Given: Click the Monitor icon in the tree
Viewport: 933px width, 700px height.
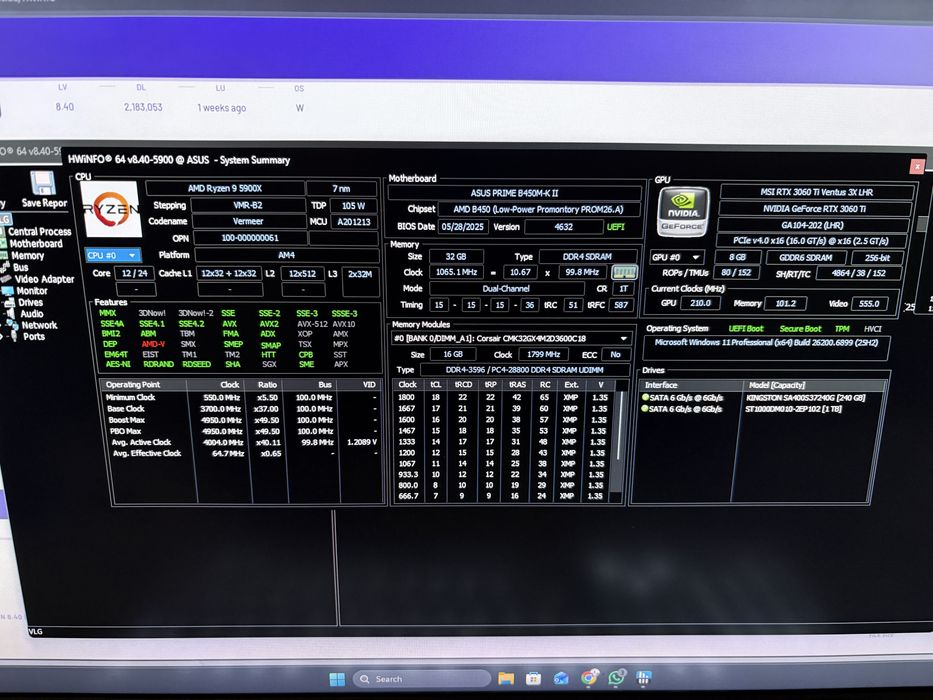Looking at the screenshot, I should (8, 290).
